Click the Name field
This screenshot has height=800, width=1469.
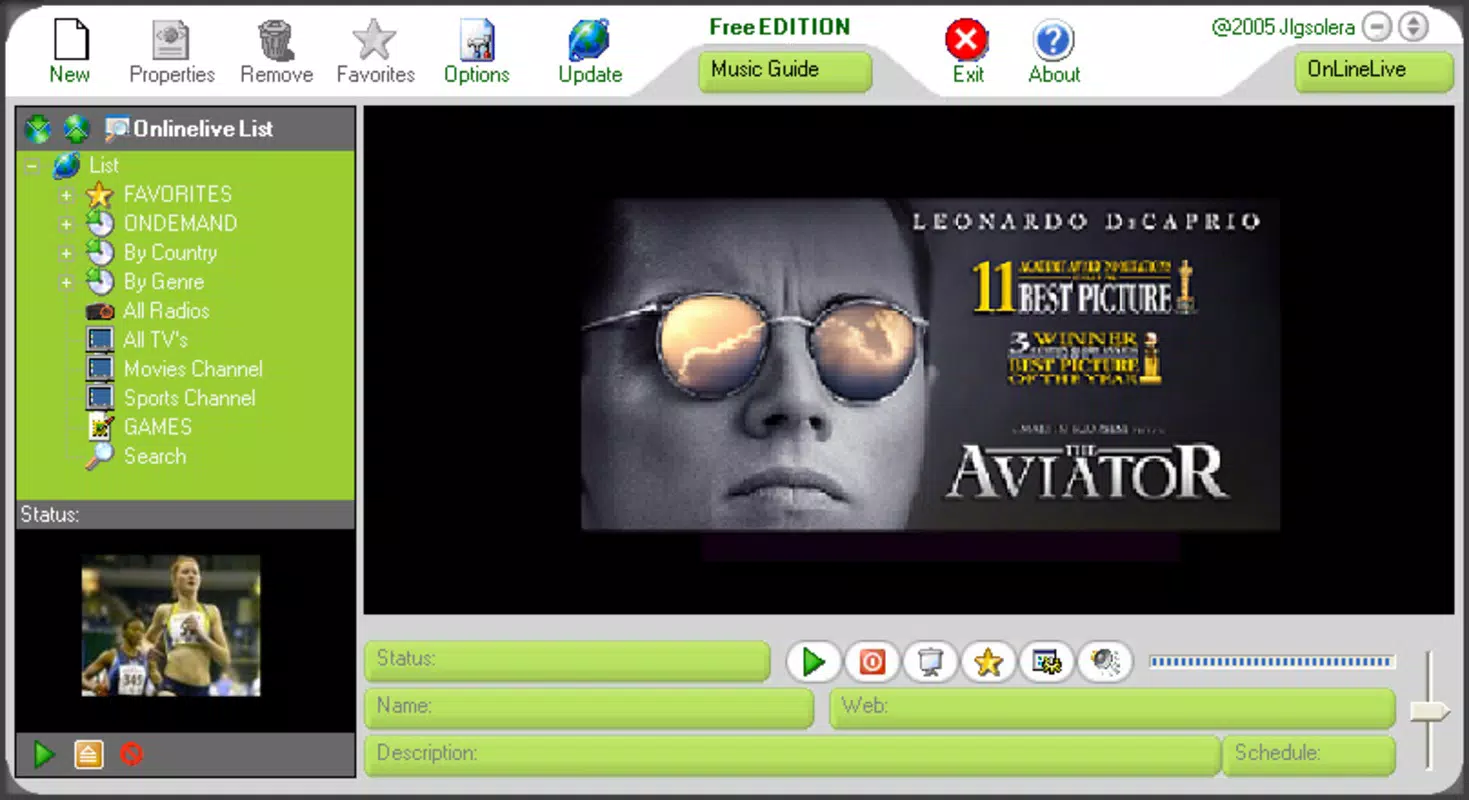(589, 708)
